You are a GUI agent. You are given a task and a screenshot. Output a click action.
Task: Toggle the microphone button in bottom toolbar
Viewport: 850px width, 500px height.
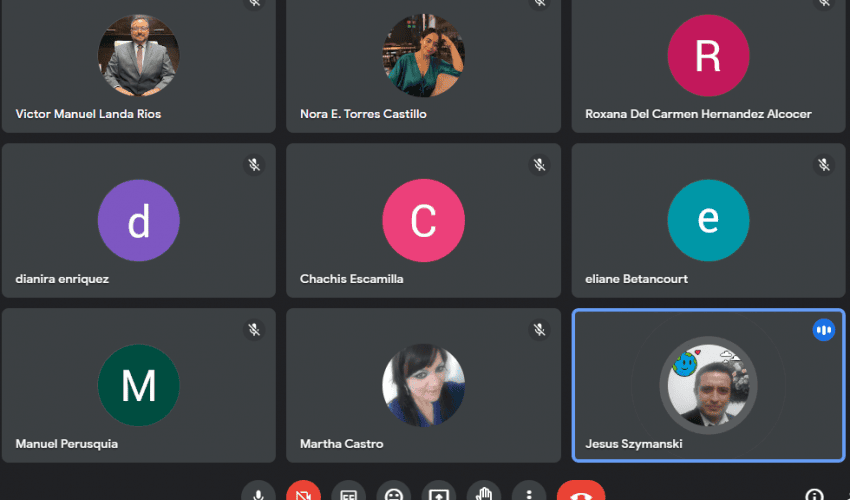coord(259,494)
